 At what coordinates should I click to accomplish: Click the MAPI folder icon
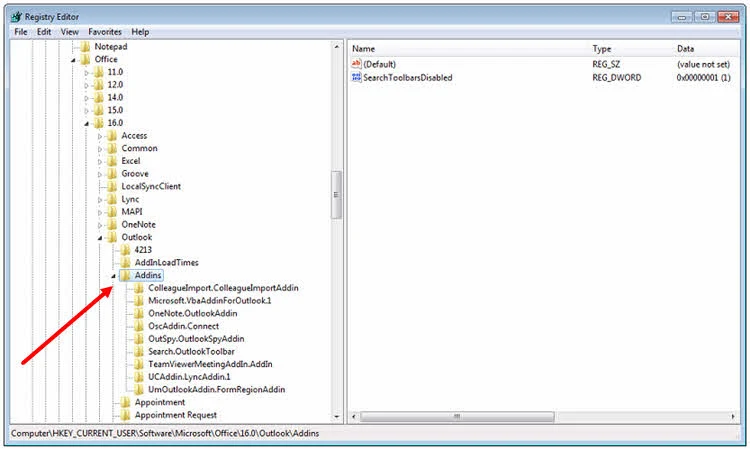(x=112, y=212)
